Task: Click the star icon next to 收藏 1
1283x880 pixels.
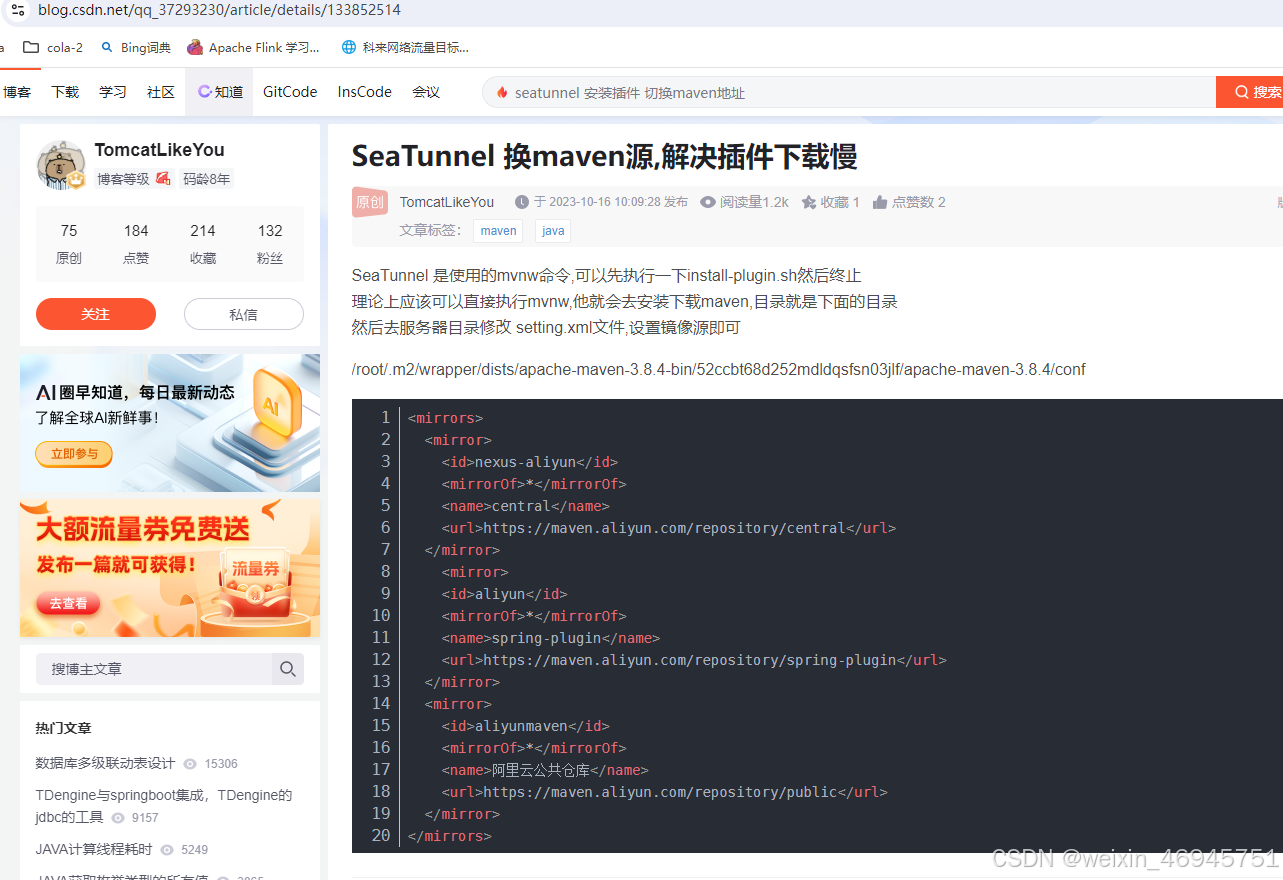Action: coord(809,202)
